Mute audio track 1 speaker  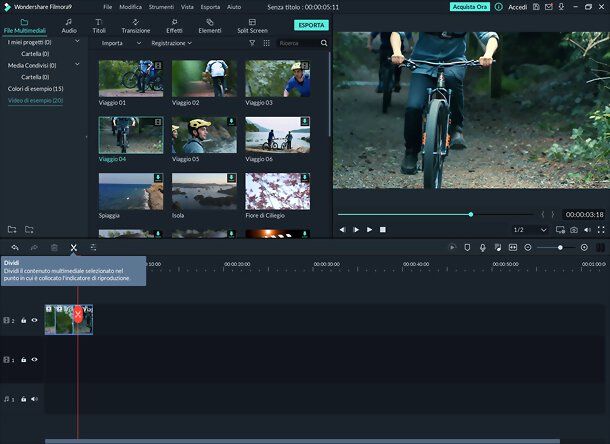(34, 399)
